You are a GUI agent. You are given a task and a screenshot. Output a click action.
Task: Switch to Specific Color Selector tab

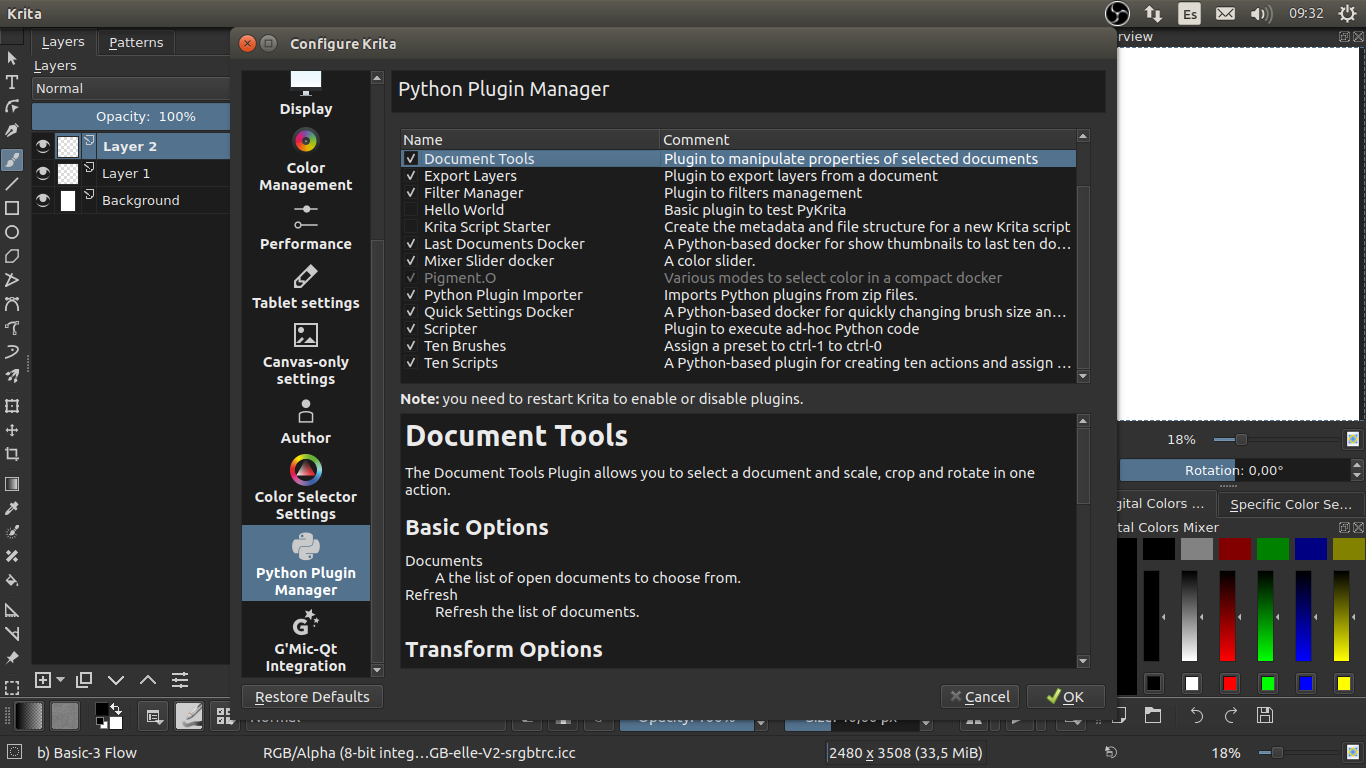(1290, 504)
